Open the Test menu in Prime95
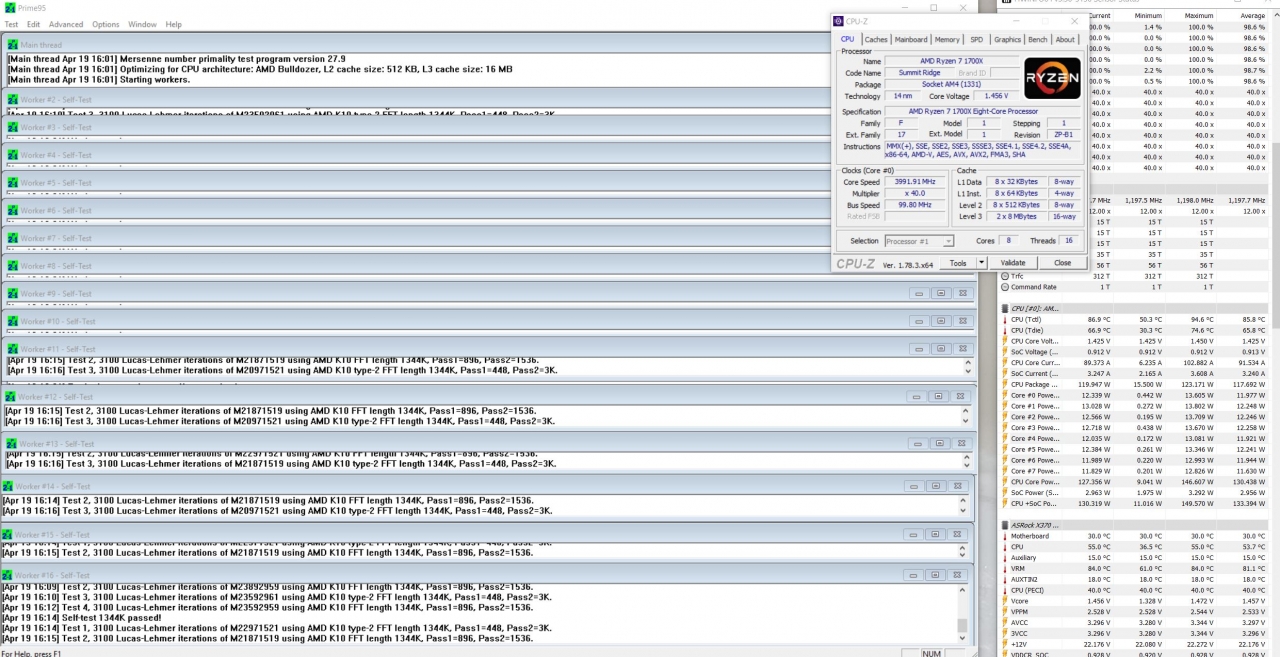 coord(11,24)
